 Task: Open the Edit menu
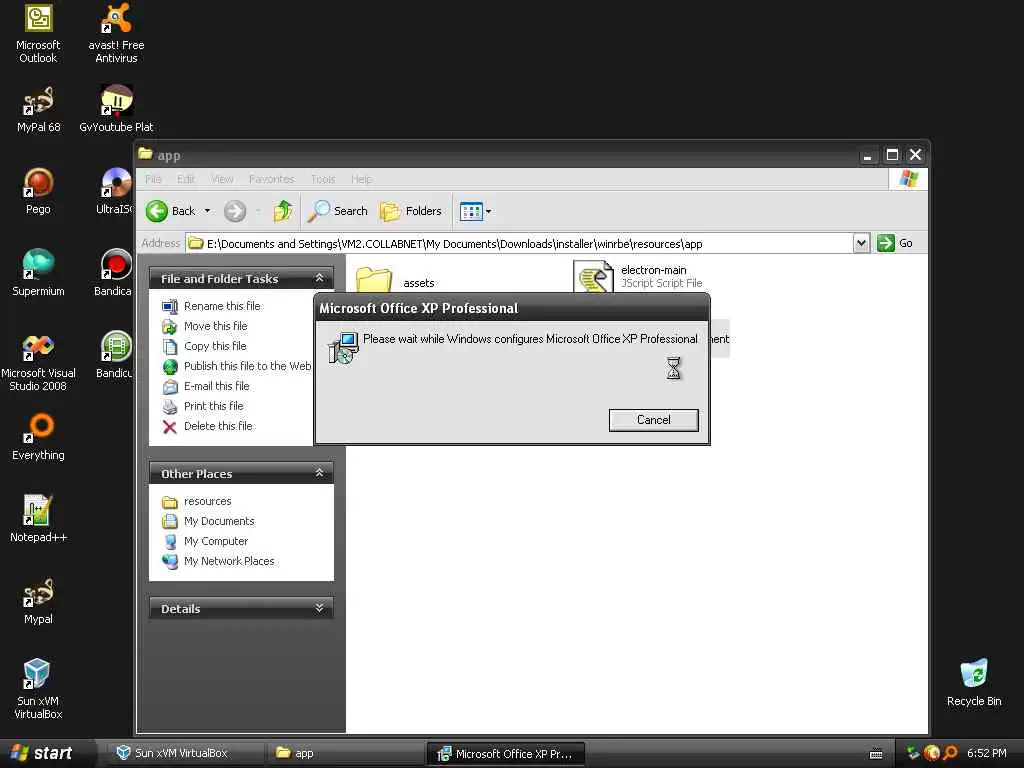[x=185, y=179]
